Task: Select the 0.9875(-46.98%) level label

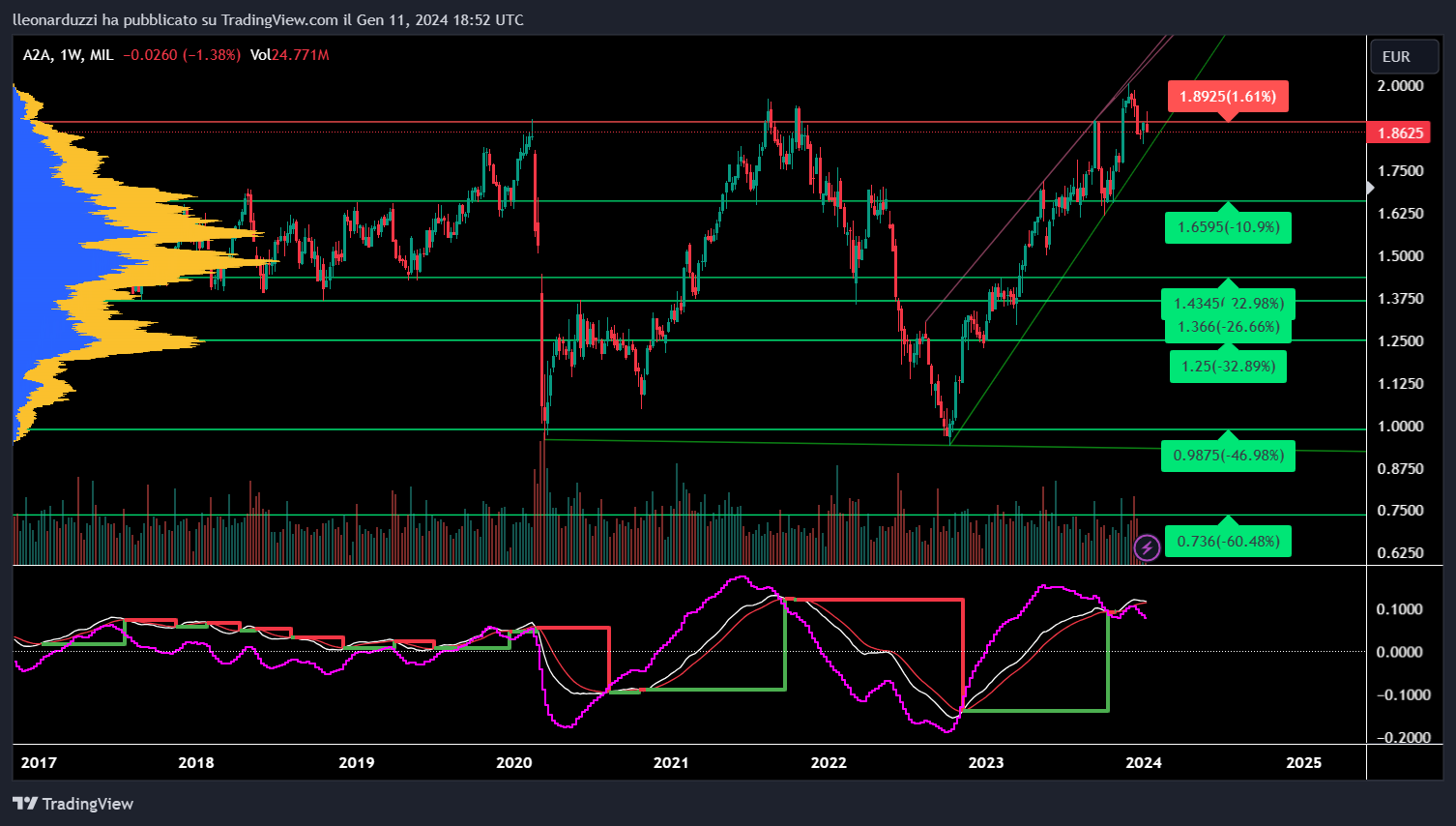Action: (x=1228, y=456)
